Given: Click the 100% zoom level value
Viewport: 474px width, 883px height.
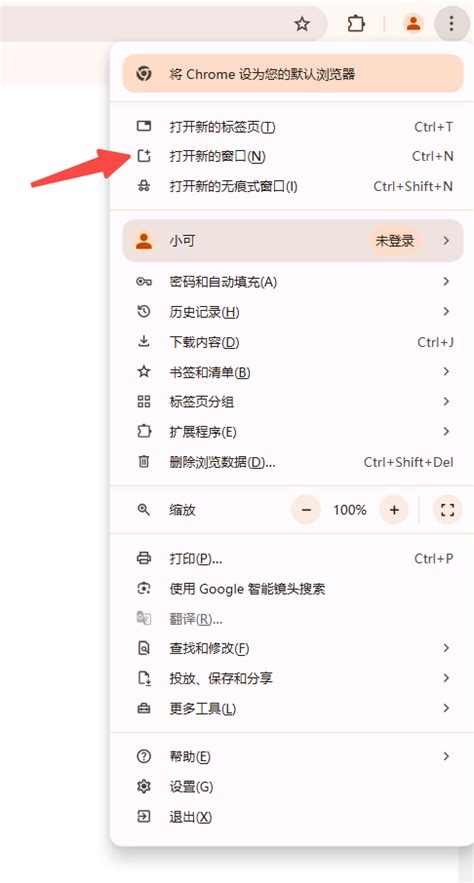Looking at the screenshot, I should tap(350, 510).
